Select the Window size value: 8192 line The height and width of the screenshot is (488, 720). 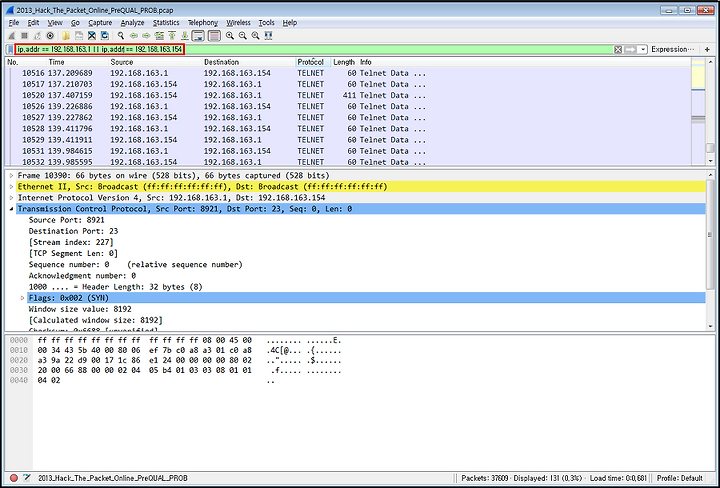coord(80,309)
